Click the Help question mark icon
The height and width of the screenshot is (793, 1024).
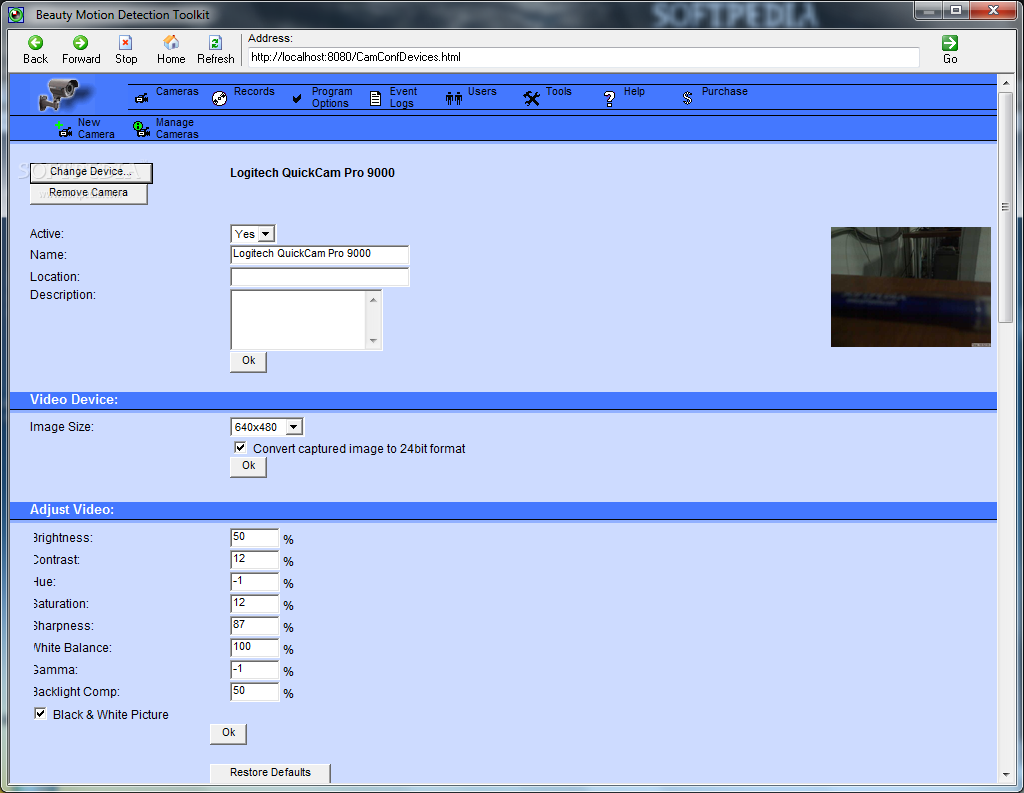click(609, 99)
